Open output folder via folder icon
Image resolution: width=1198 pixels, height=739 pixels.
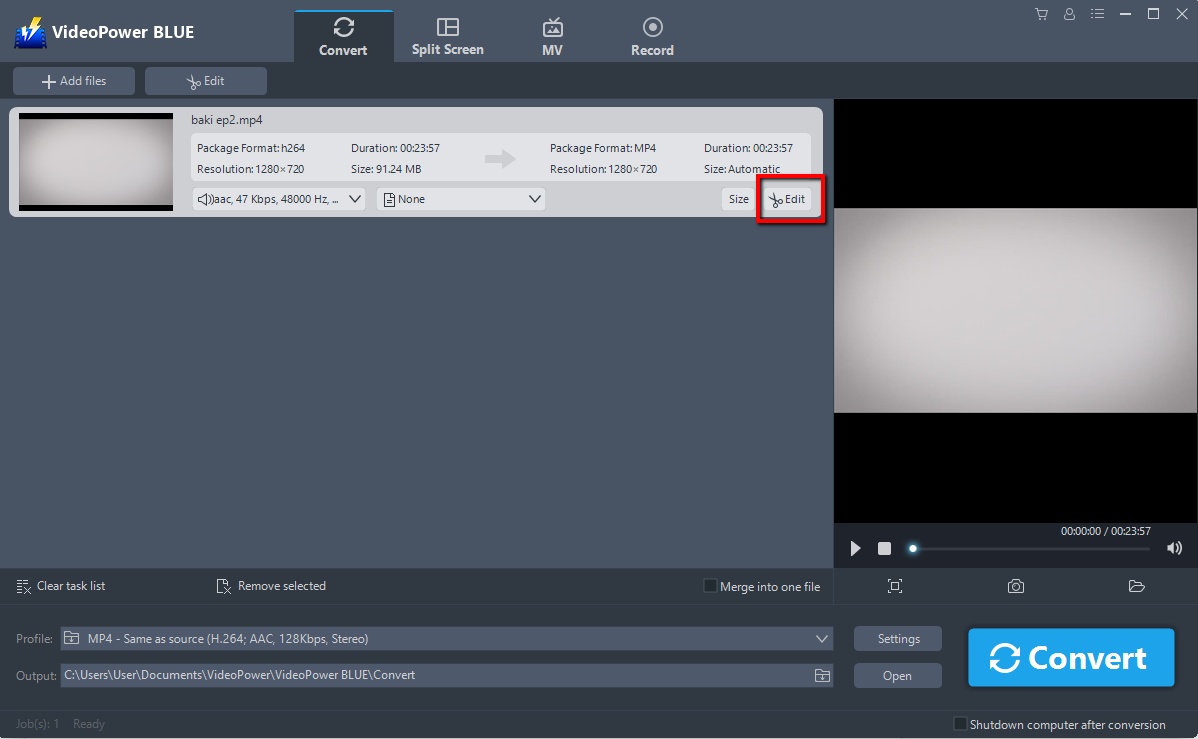(x=1136, y=586)
